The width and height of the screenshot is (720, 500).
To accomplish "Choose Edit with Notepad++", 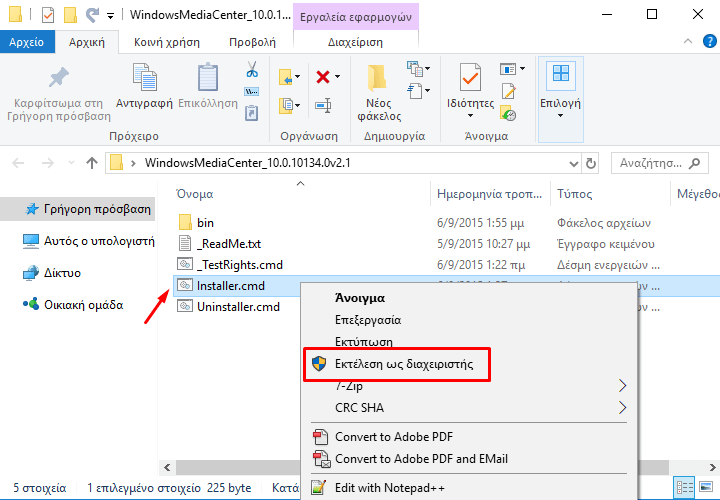I will [x=469, y=488].
